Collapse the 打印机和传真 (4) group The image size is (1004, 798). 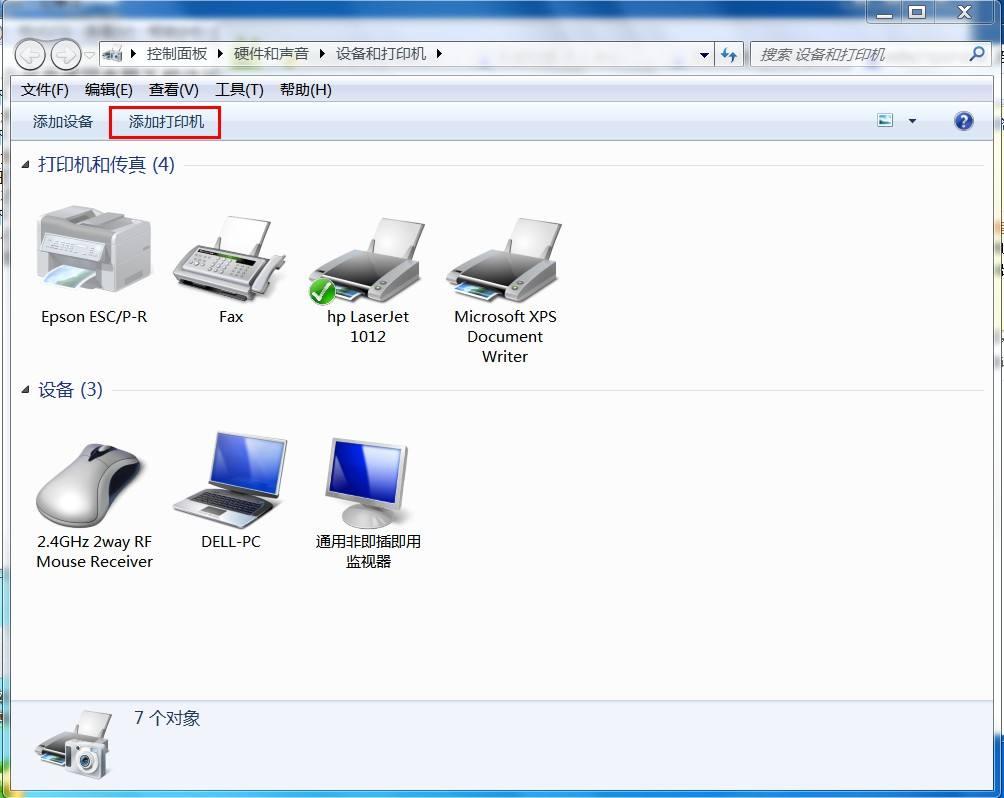26,165
